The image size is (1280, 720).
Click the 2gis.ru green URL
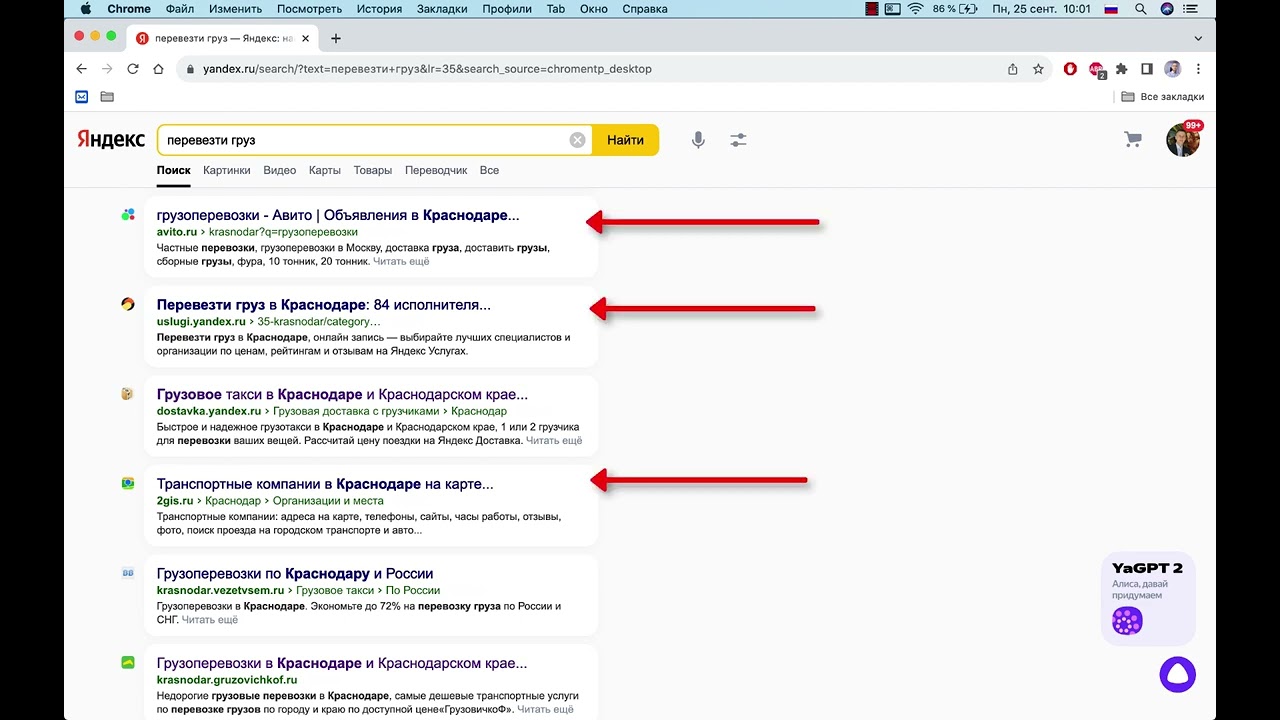175,501
